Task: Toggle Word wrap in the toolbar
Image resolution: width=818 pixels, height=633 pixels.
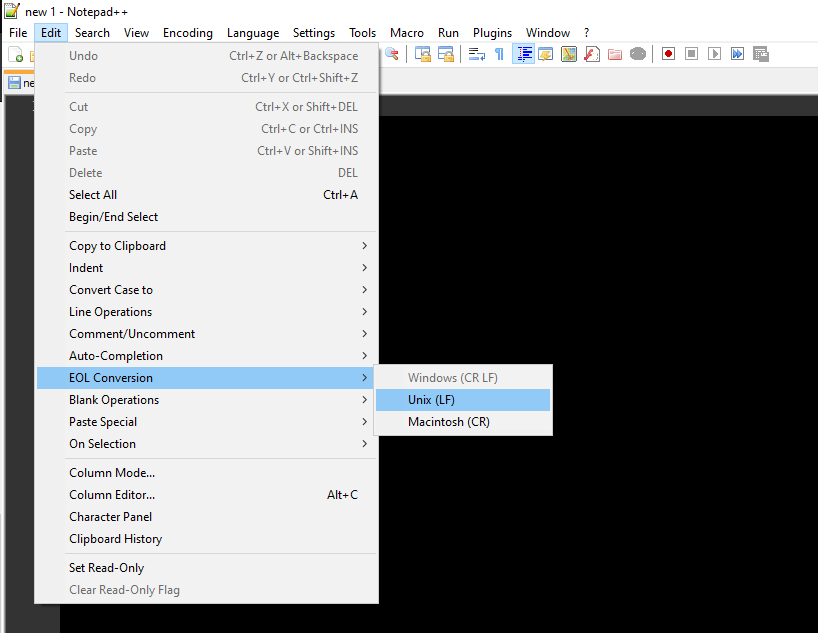Action: pyautogui.click(x=477, y=55)
